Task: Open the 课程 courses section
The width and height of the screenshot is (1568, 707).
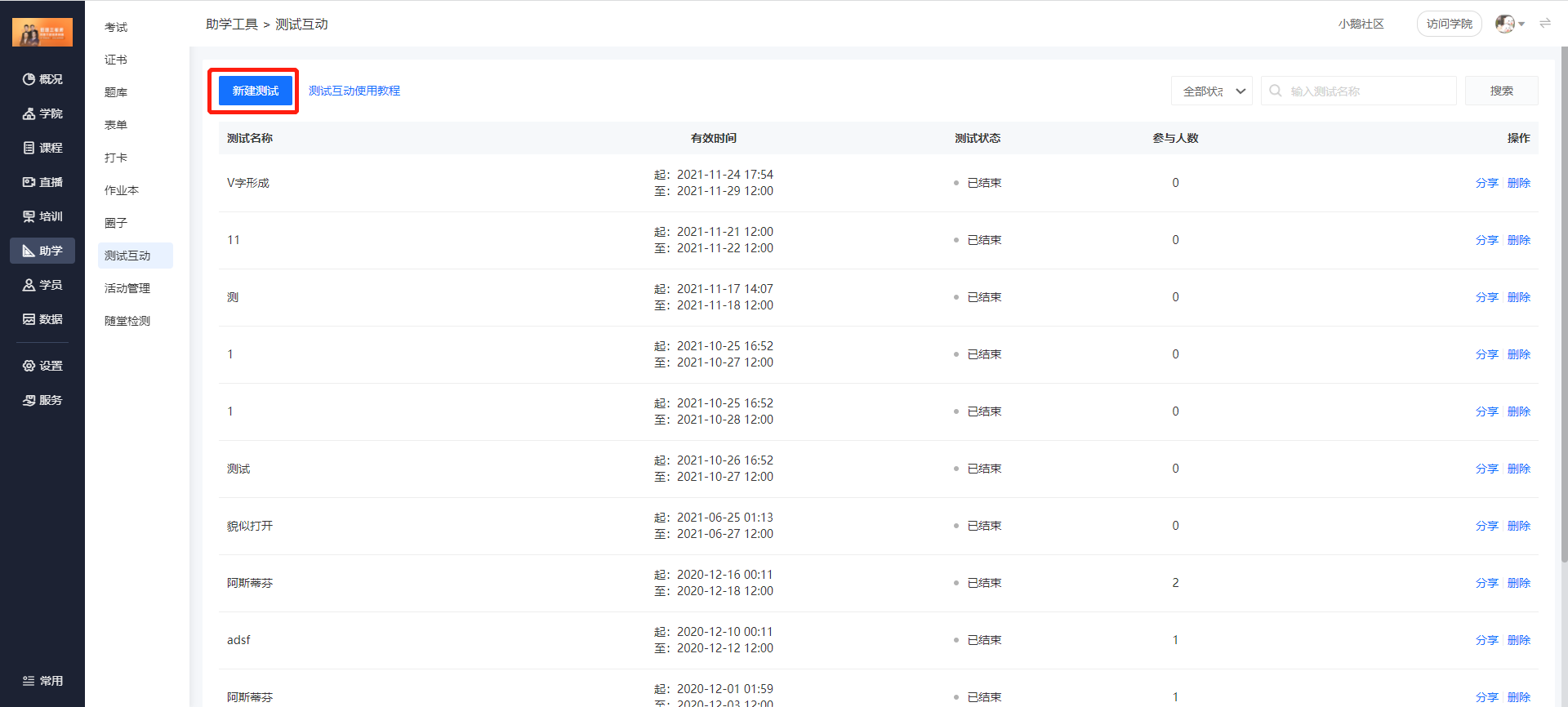Action: pos(42,148)
